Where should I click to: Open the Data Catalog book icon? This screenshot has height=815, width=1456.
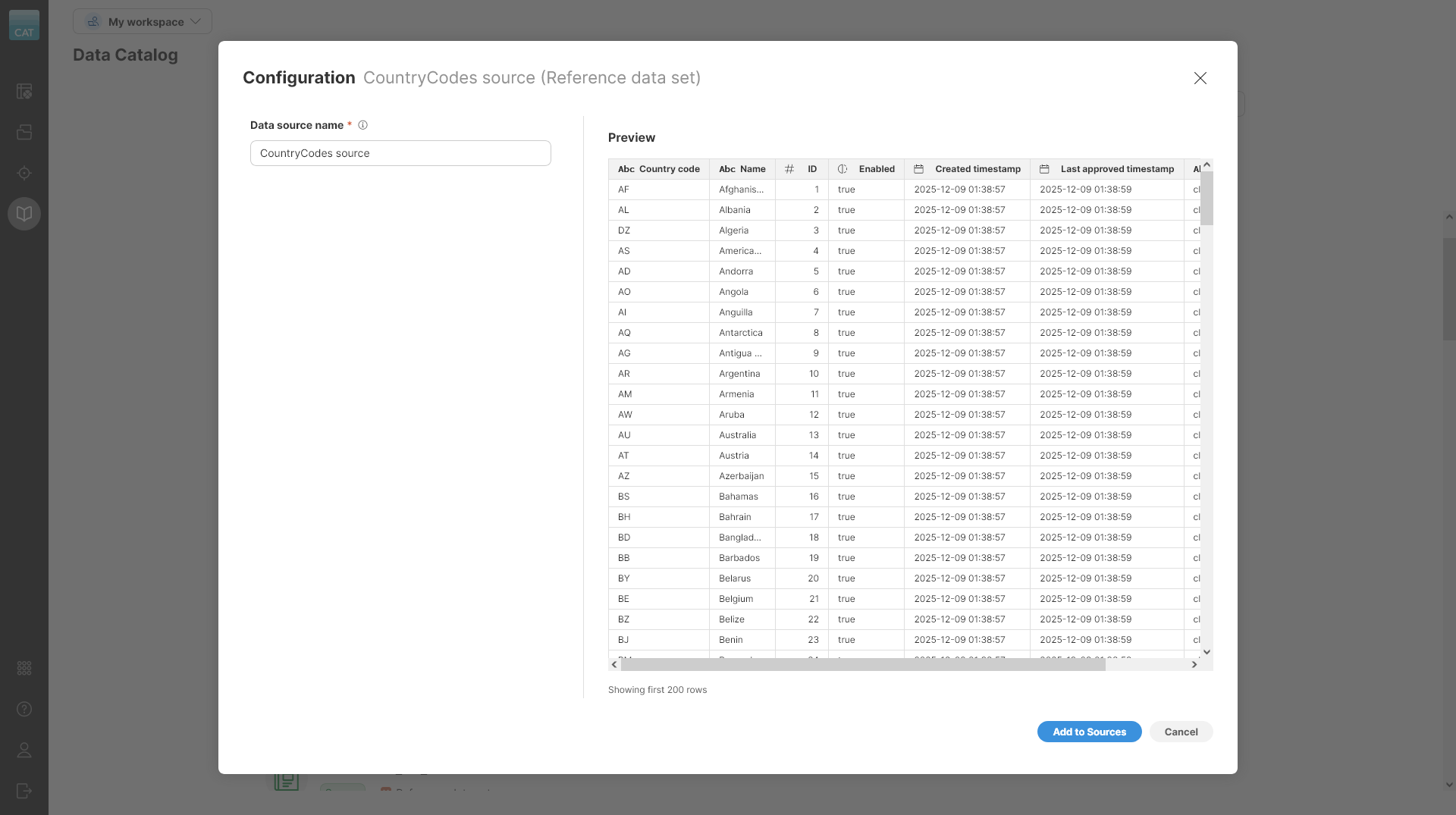25,213
